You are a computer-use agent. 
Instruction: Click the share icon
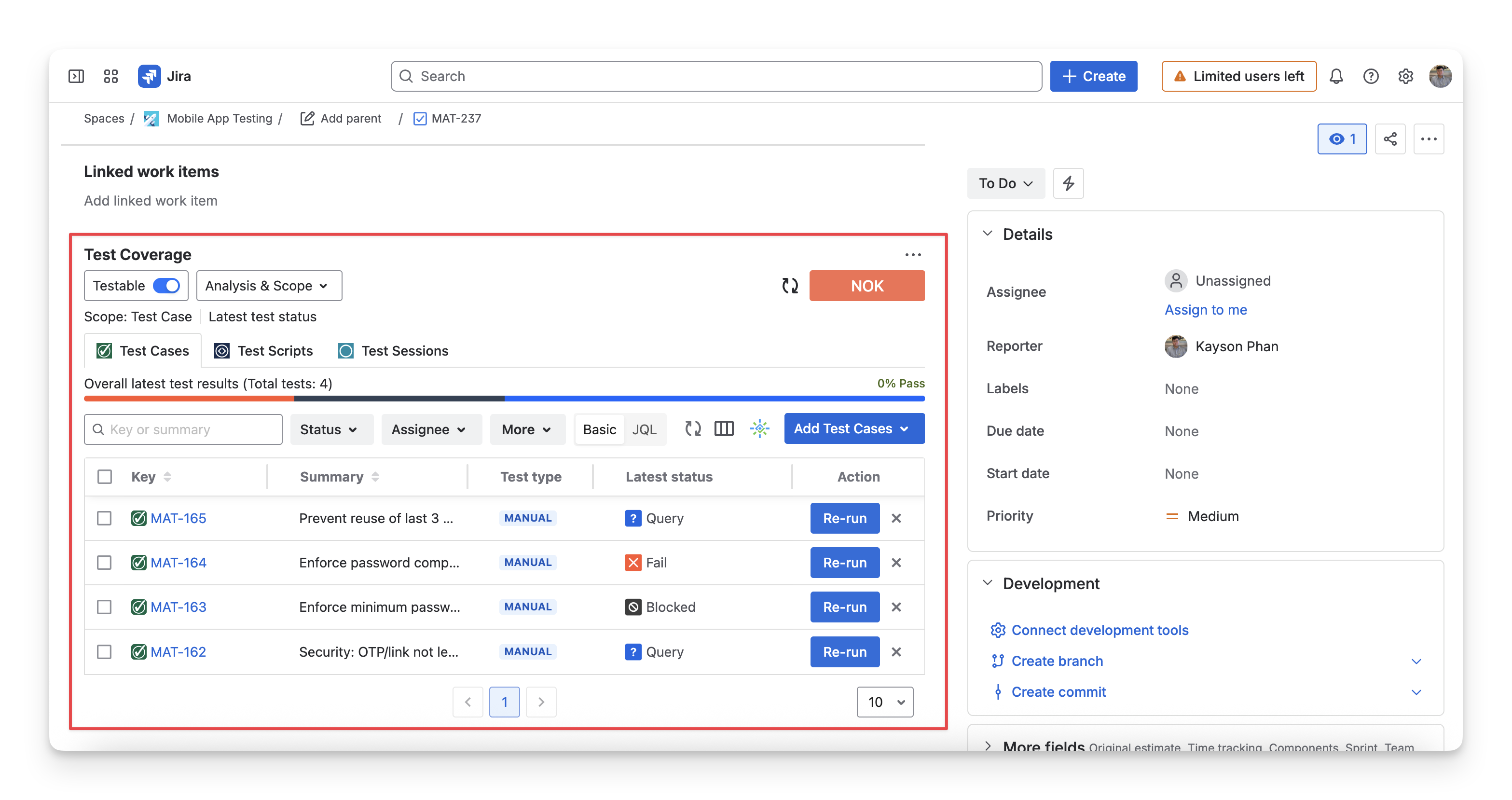(x=1390, y=139)
